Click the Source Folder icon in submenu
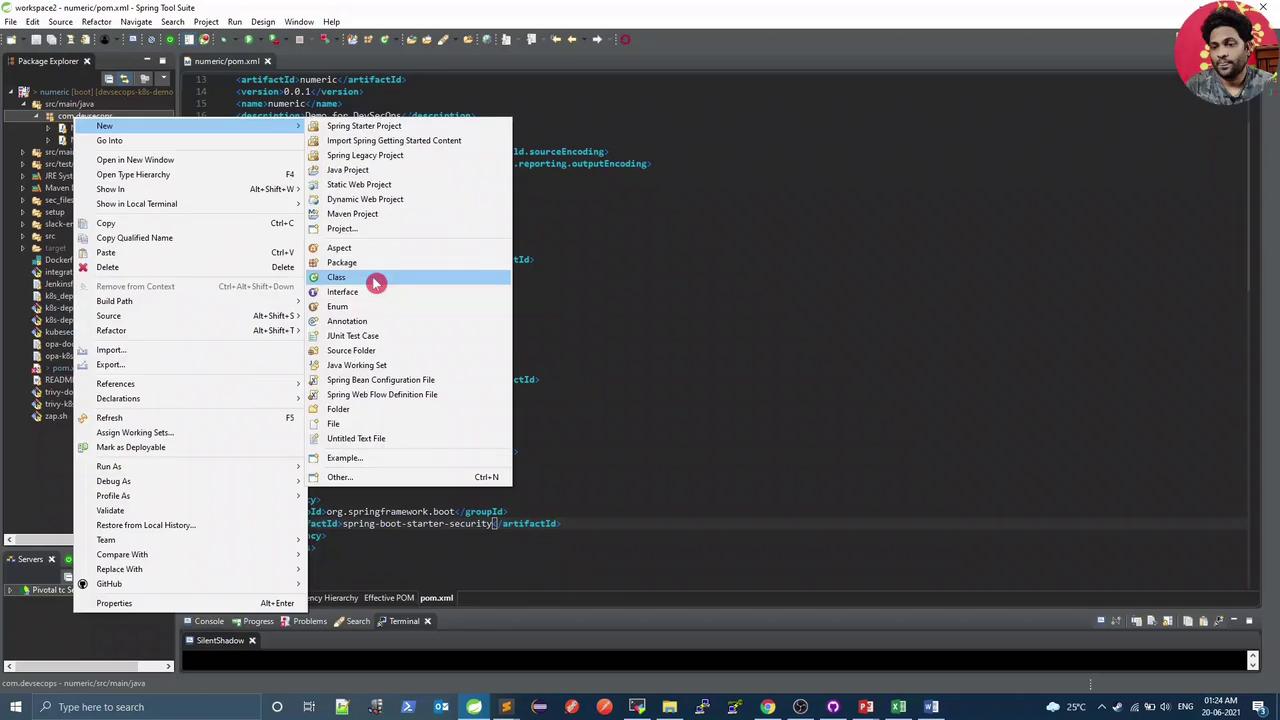The image size is (1280, 720). coord(314,351)
